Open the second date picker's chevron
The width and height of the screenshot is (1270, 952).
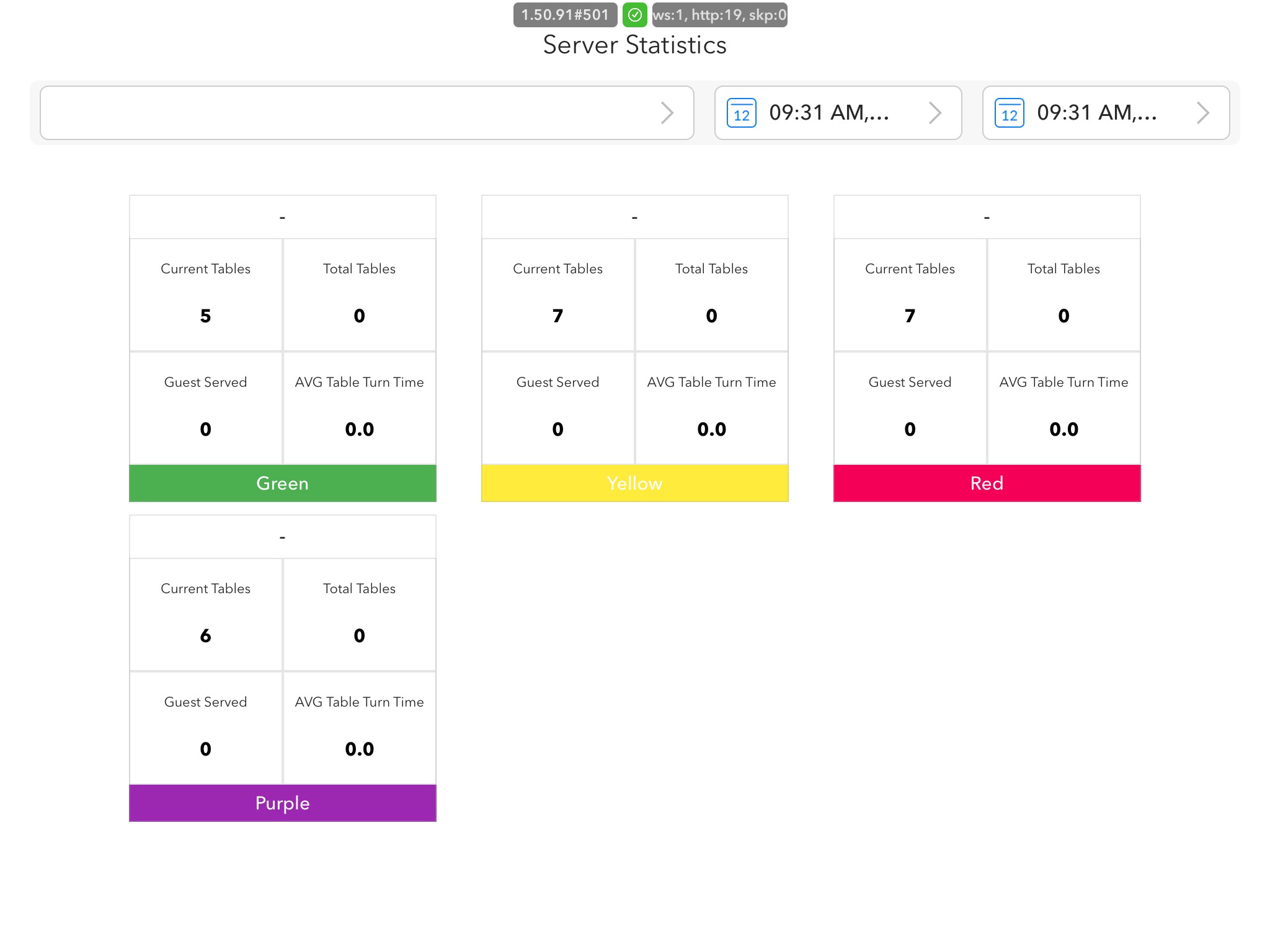click(1202, 113)
